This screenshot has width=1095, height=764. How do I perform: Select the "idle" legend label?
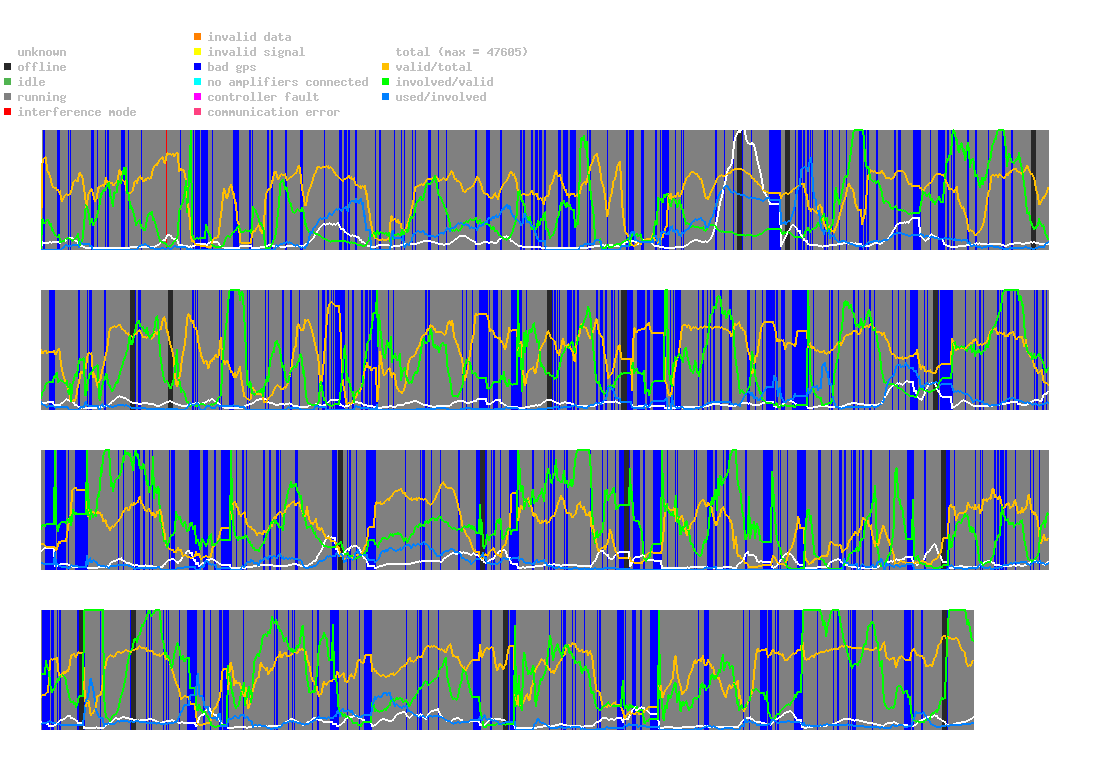click(x=31, y=82)
